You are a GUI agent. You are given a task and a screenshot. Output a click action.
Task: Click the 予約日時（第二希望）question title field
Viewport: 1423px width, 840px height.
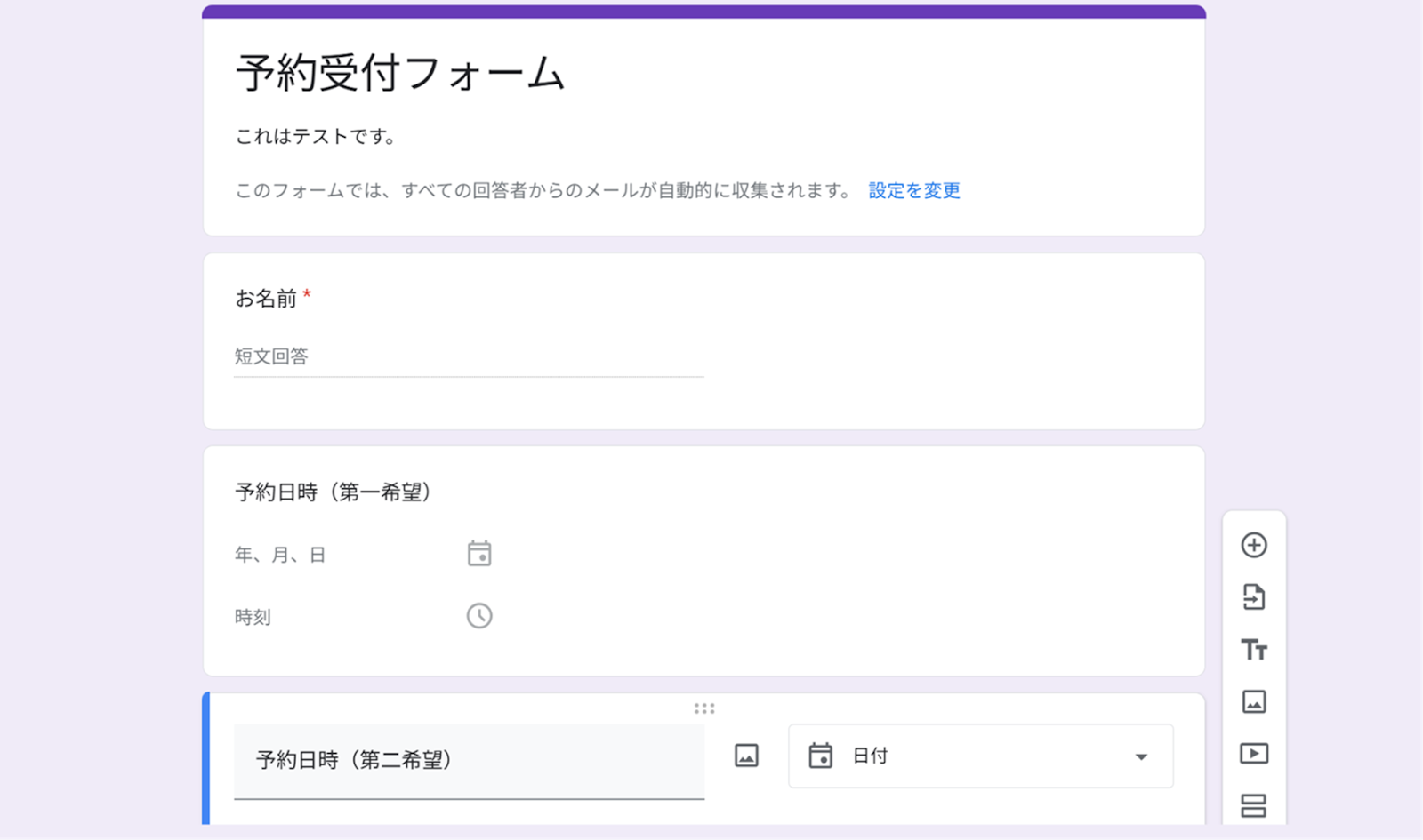[470, 762]
